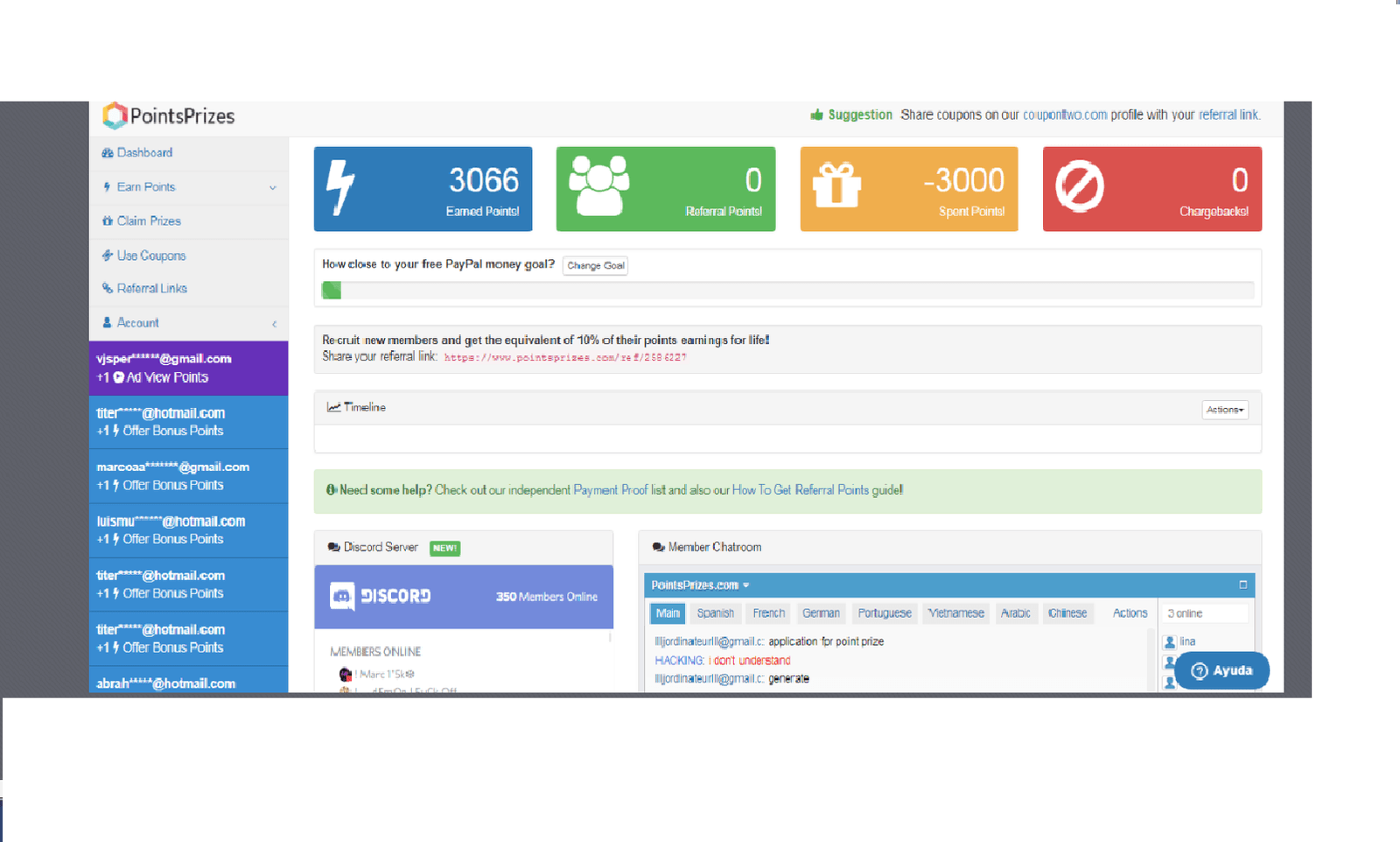Click the HACKING 'I don't understand' message

(x=723, y=661)
